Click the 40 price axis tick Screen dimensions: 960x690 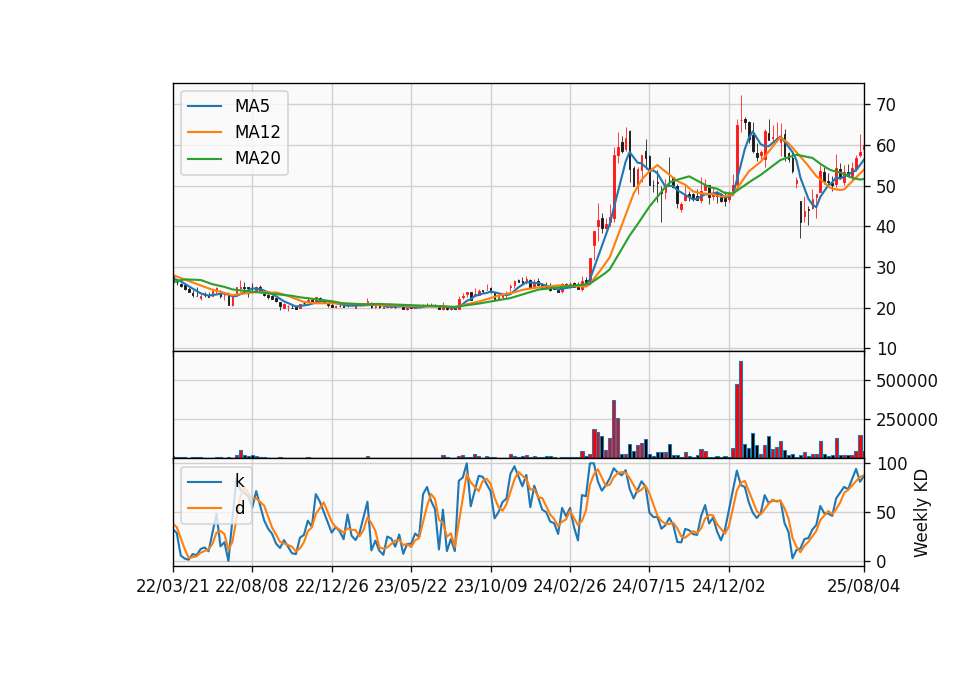click(x=886, y=227)
